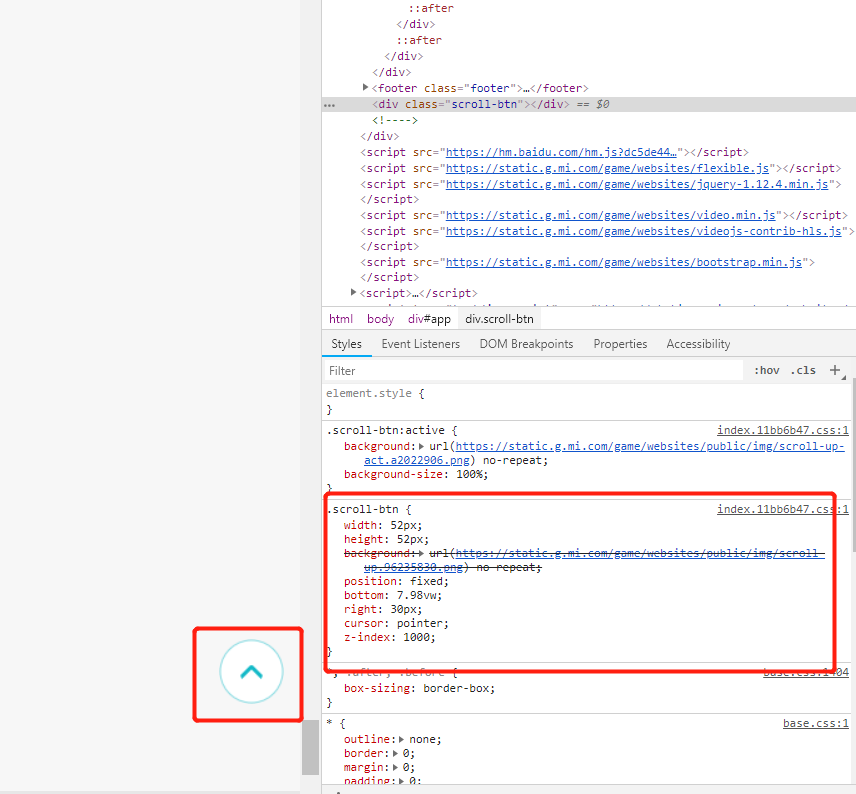Expand the border shorthand property
The height and width of the screenshot is (794, 856).
click(395, 753)
